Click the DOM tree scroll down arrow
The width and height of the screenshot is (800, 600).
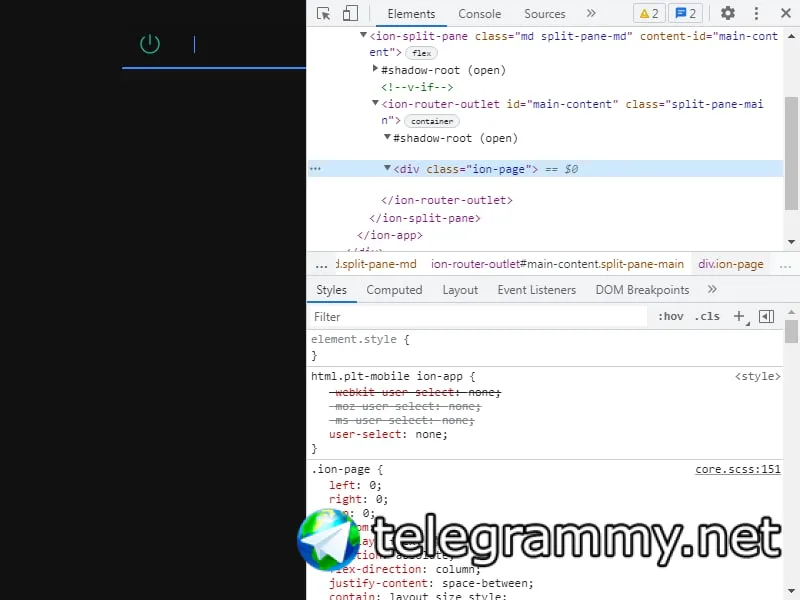791,242
